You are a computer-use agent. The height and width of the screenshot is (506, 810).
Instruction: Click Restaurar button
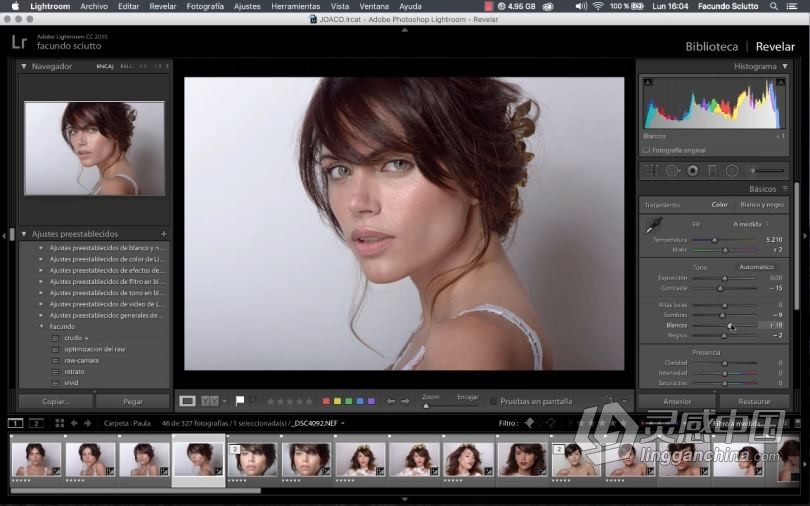(x=754, y=401)
